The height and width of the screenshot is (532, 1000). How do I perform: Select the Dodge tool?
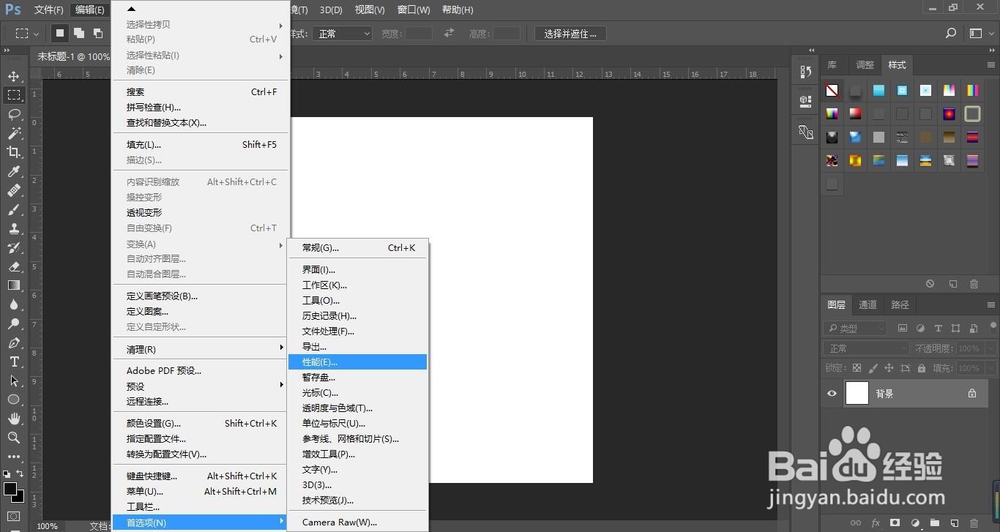tap(13, 323)
